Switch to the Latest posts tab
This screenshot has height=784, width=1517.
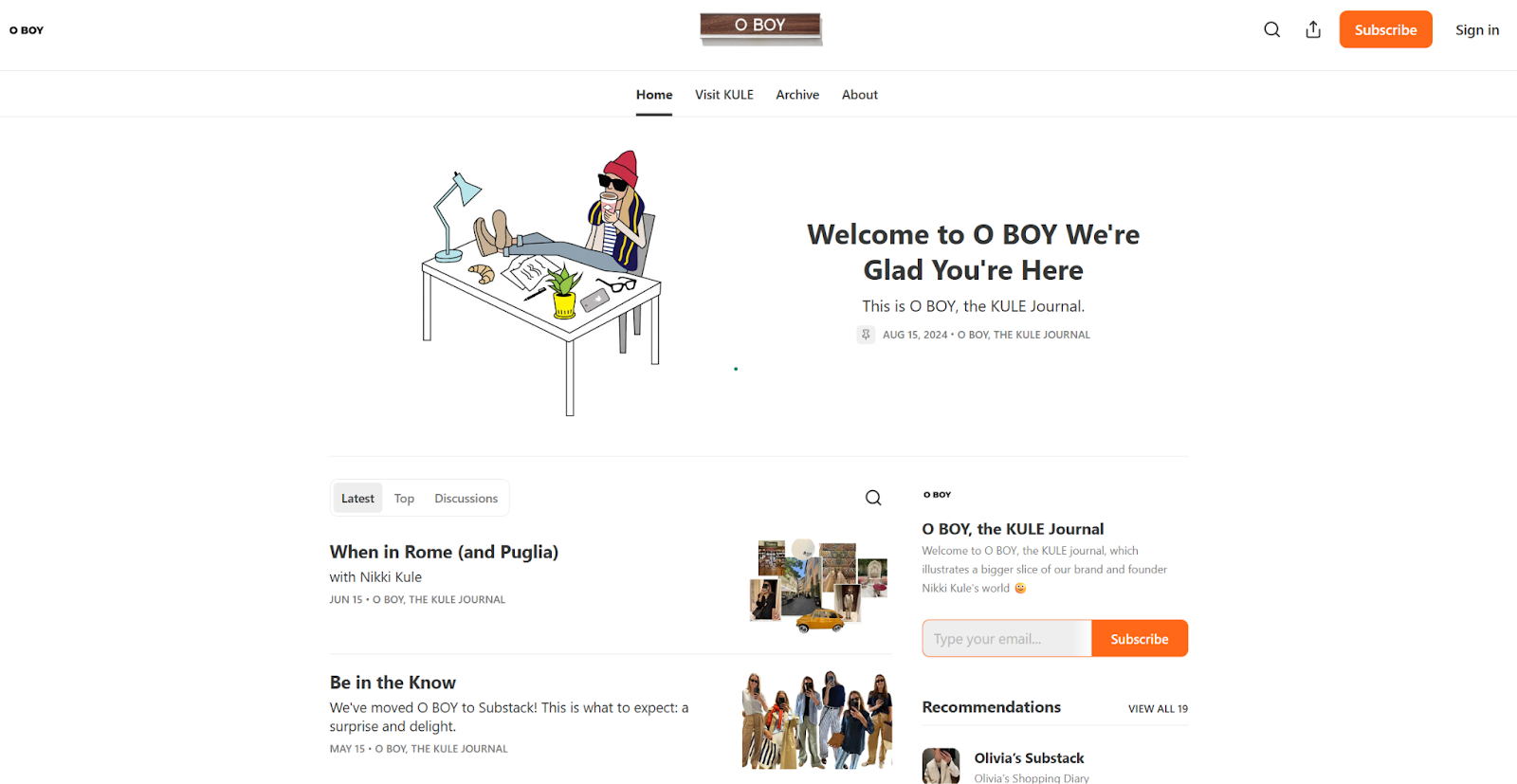(x=357, y=499)
